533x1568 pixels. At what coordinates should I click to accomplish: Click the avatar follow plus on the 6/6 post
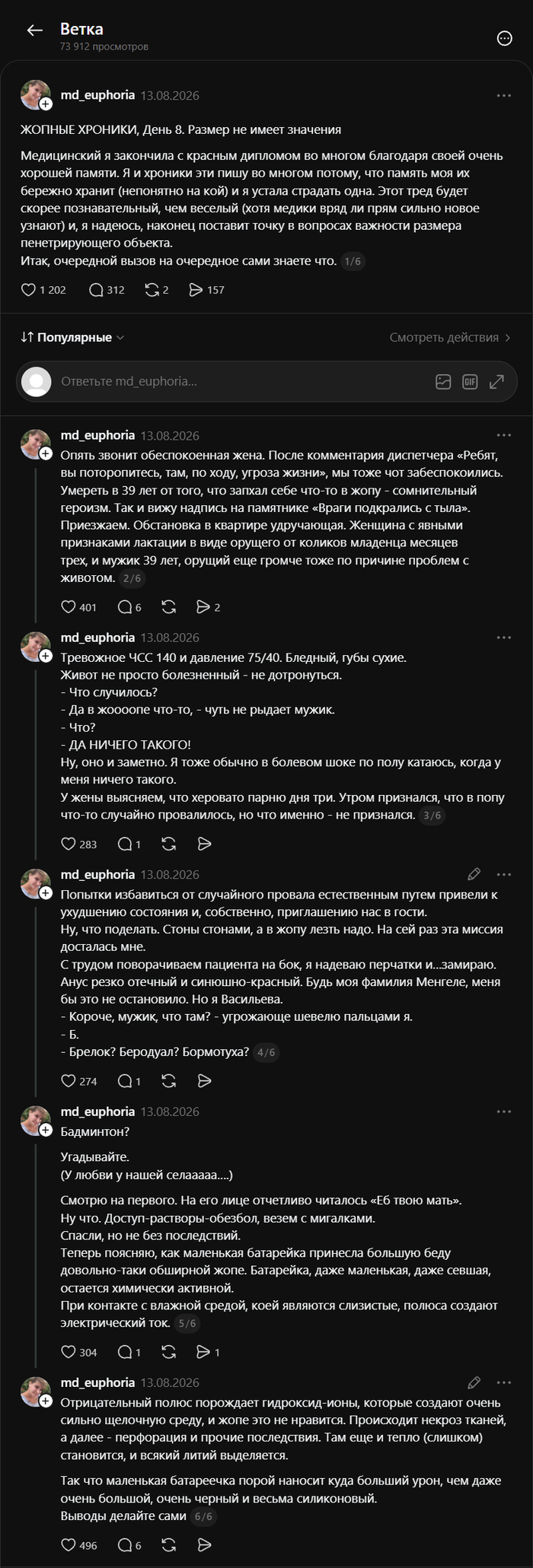pos(46,1401)
